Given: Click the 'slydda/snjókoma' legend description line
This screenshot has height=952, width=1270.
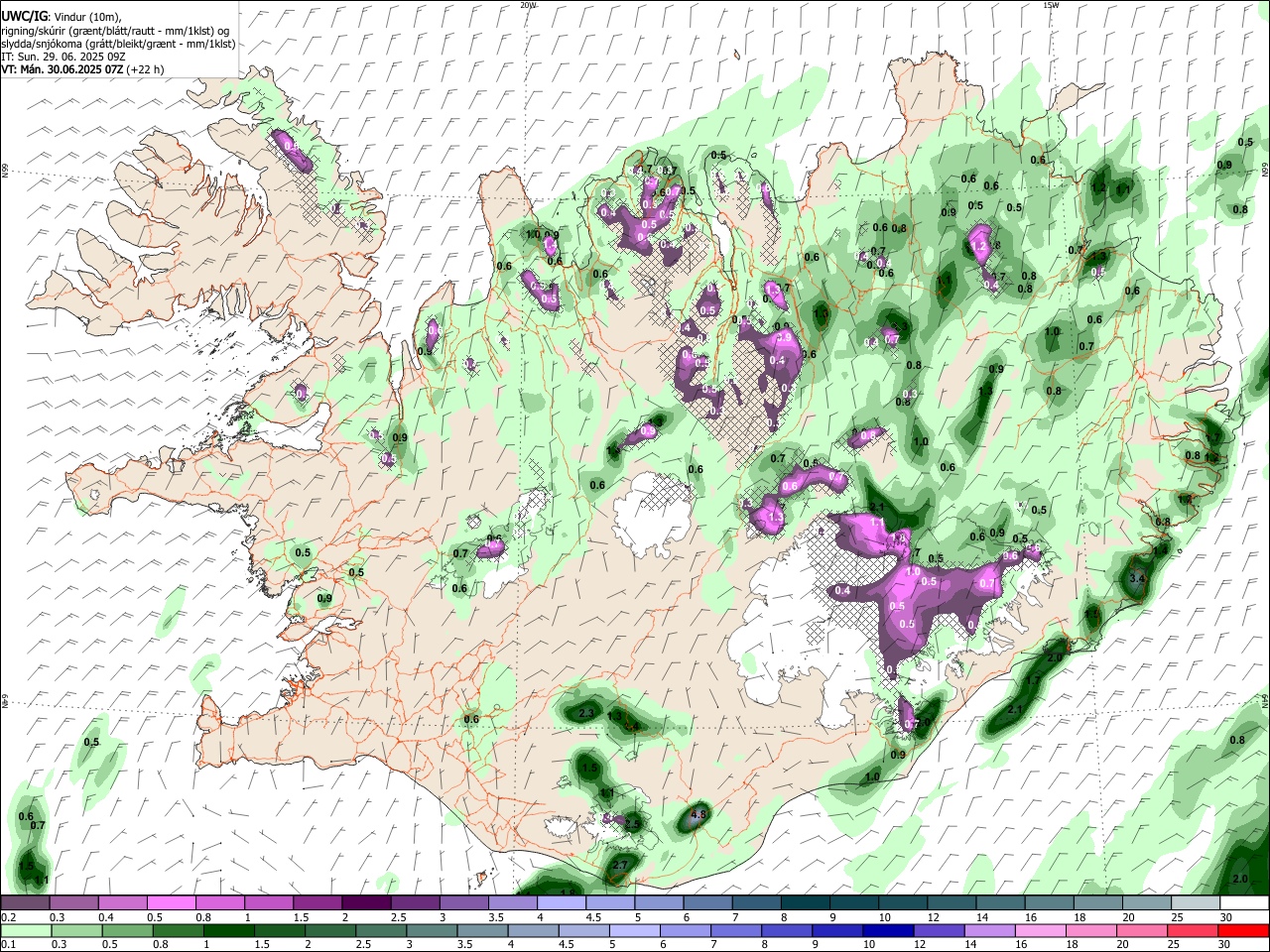Looking at the screenshot, I should 118,44.
